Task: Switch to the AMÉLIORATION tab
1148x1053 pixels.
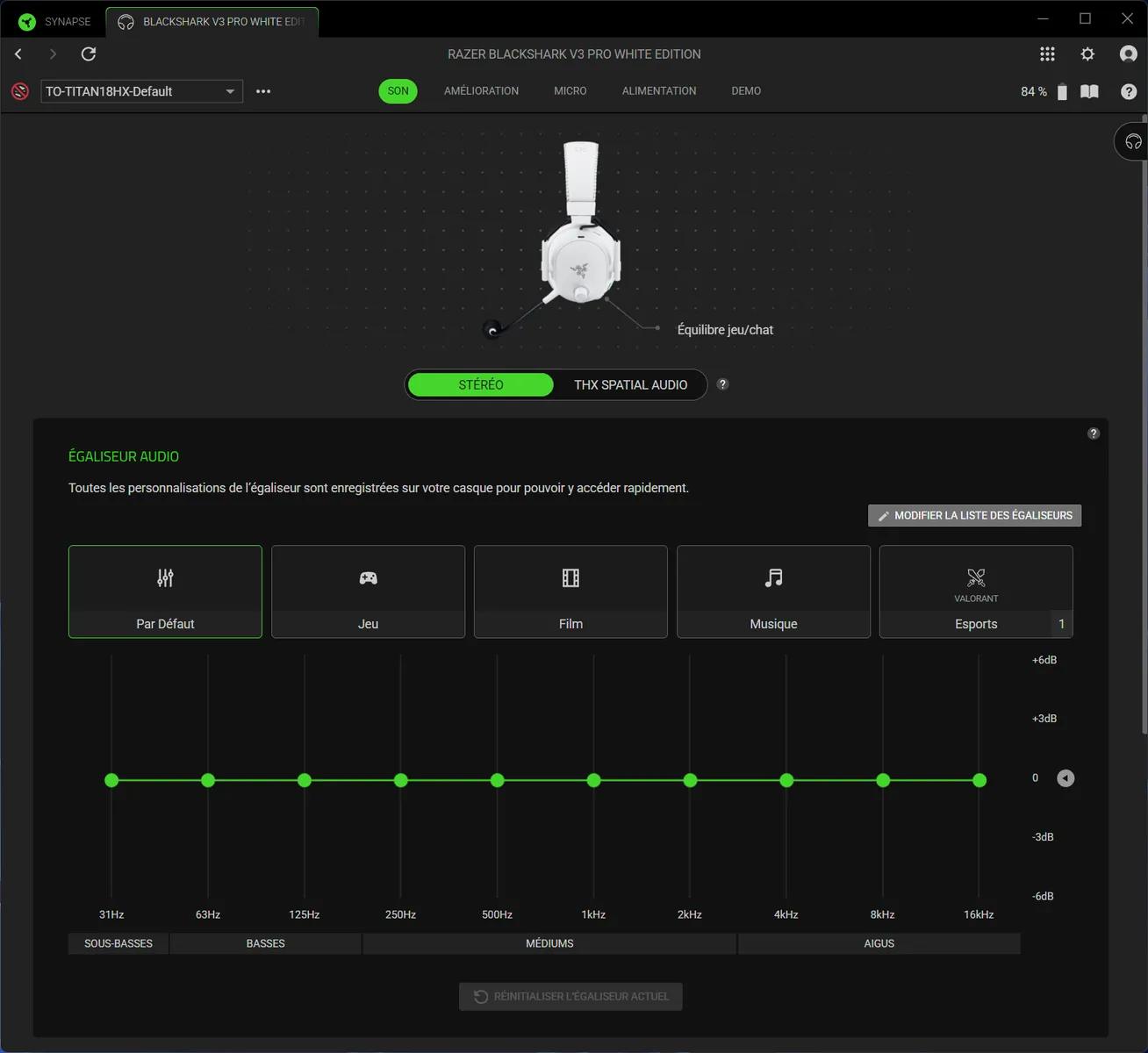Action: (481, 91)
